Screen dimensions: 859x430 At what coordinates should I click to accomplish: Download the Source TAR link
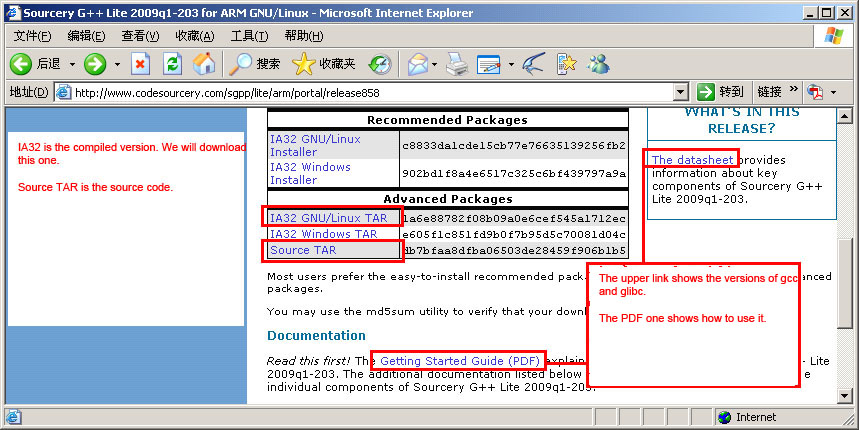coord(303,250)
